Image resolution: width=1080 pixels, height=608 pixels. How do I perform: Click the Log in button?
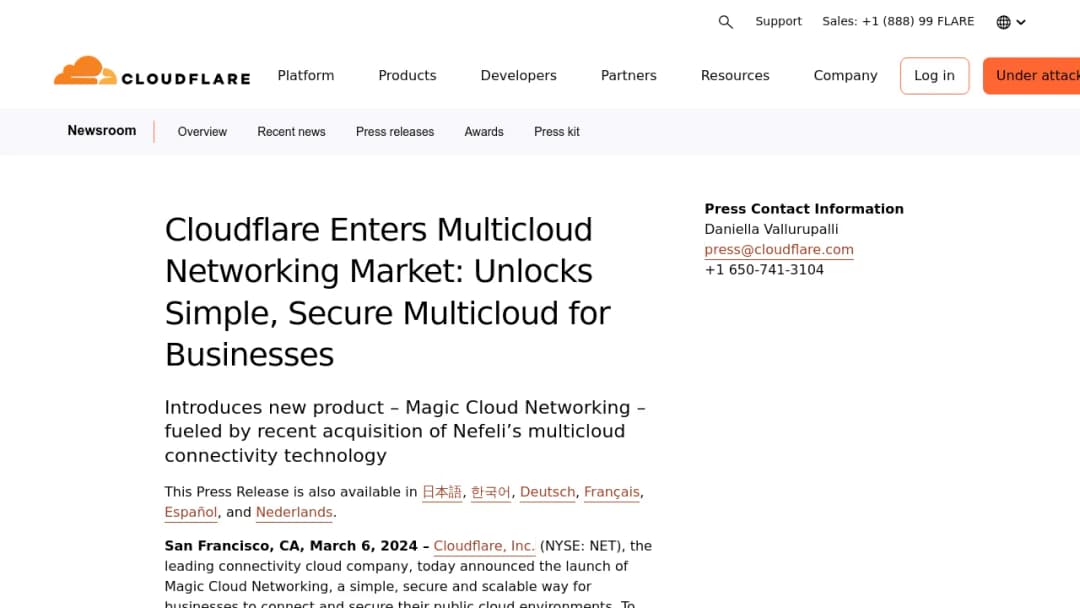click(x=934, y=76)
